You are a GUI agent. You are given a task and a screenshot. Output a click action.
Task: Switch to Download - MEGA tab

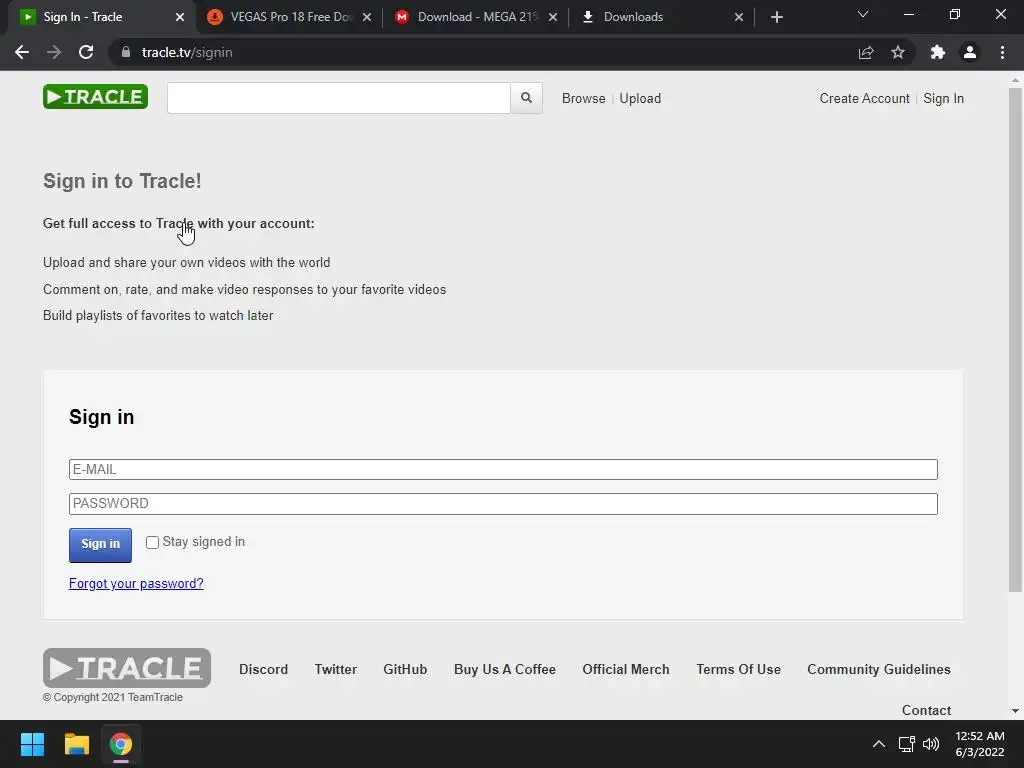pos(475,17)
